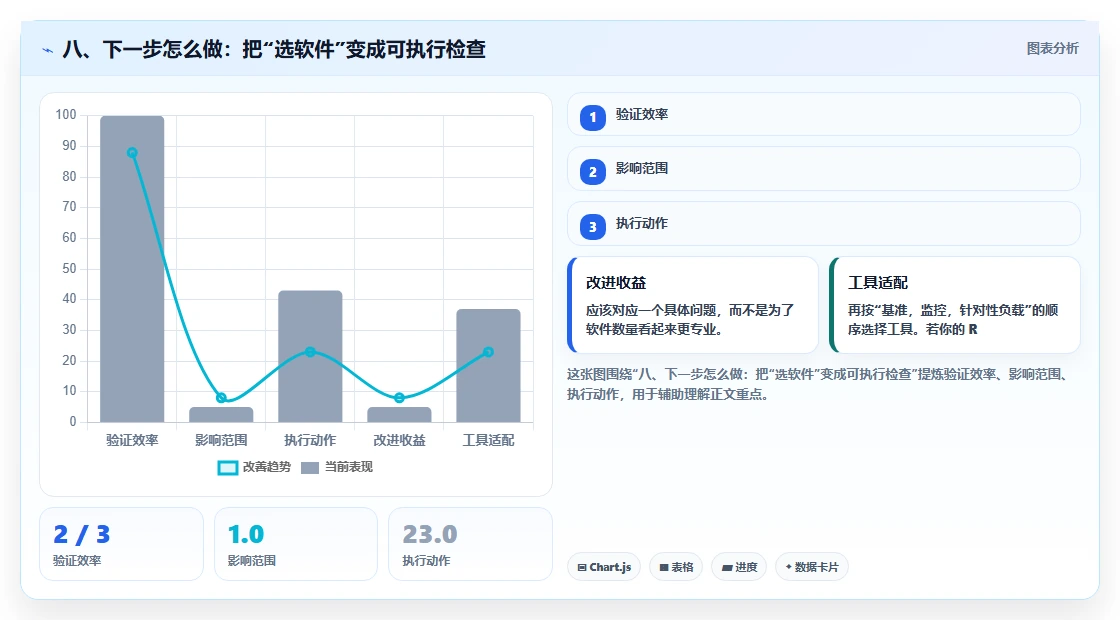1120x620 pixels.
Task: Click the 工具适配 x-axis label
Action: pyautogui.click(x=489, y=441)
